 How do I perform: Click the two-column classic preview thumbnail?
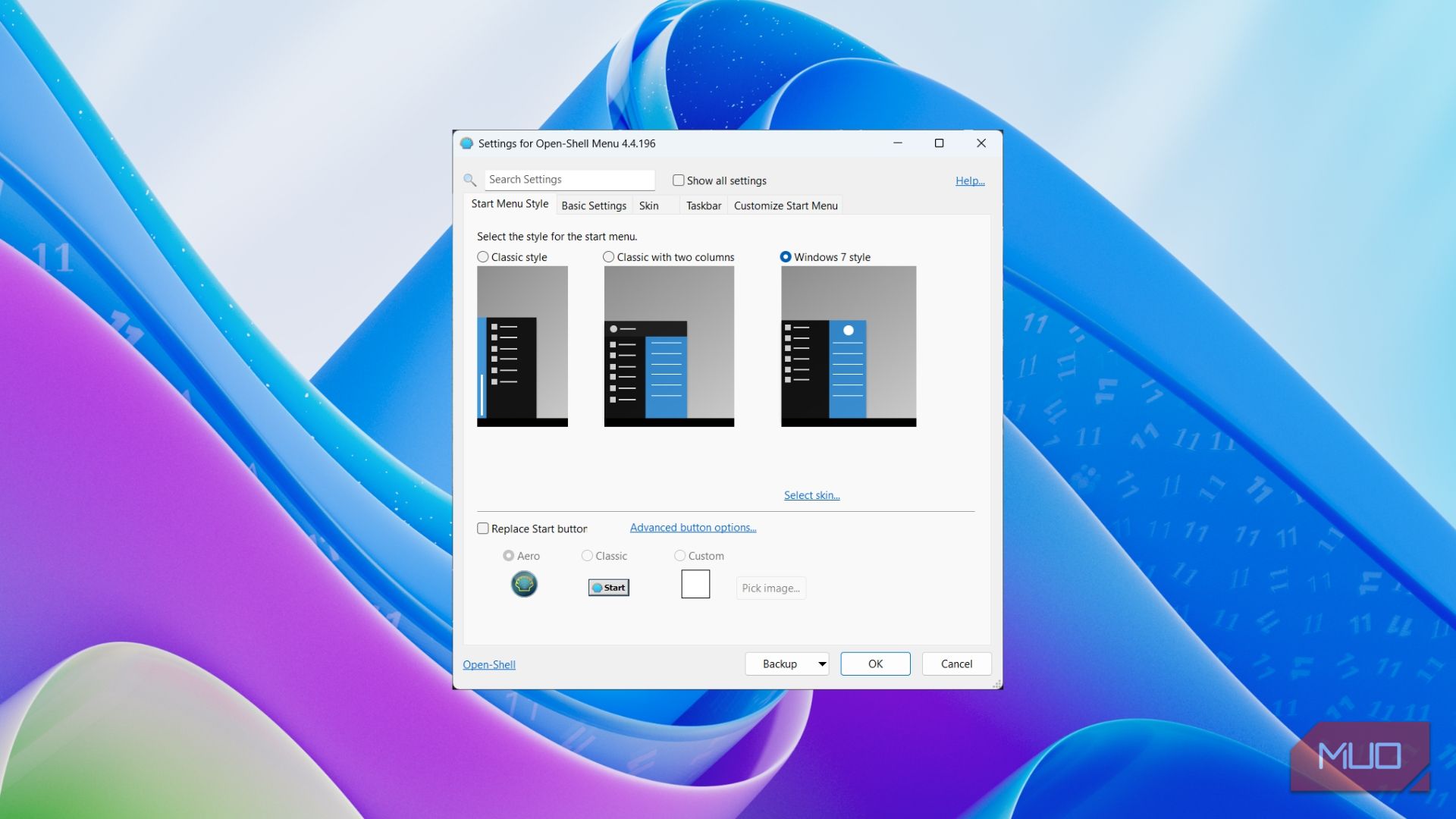click(x=669, y=347)
